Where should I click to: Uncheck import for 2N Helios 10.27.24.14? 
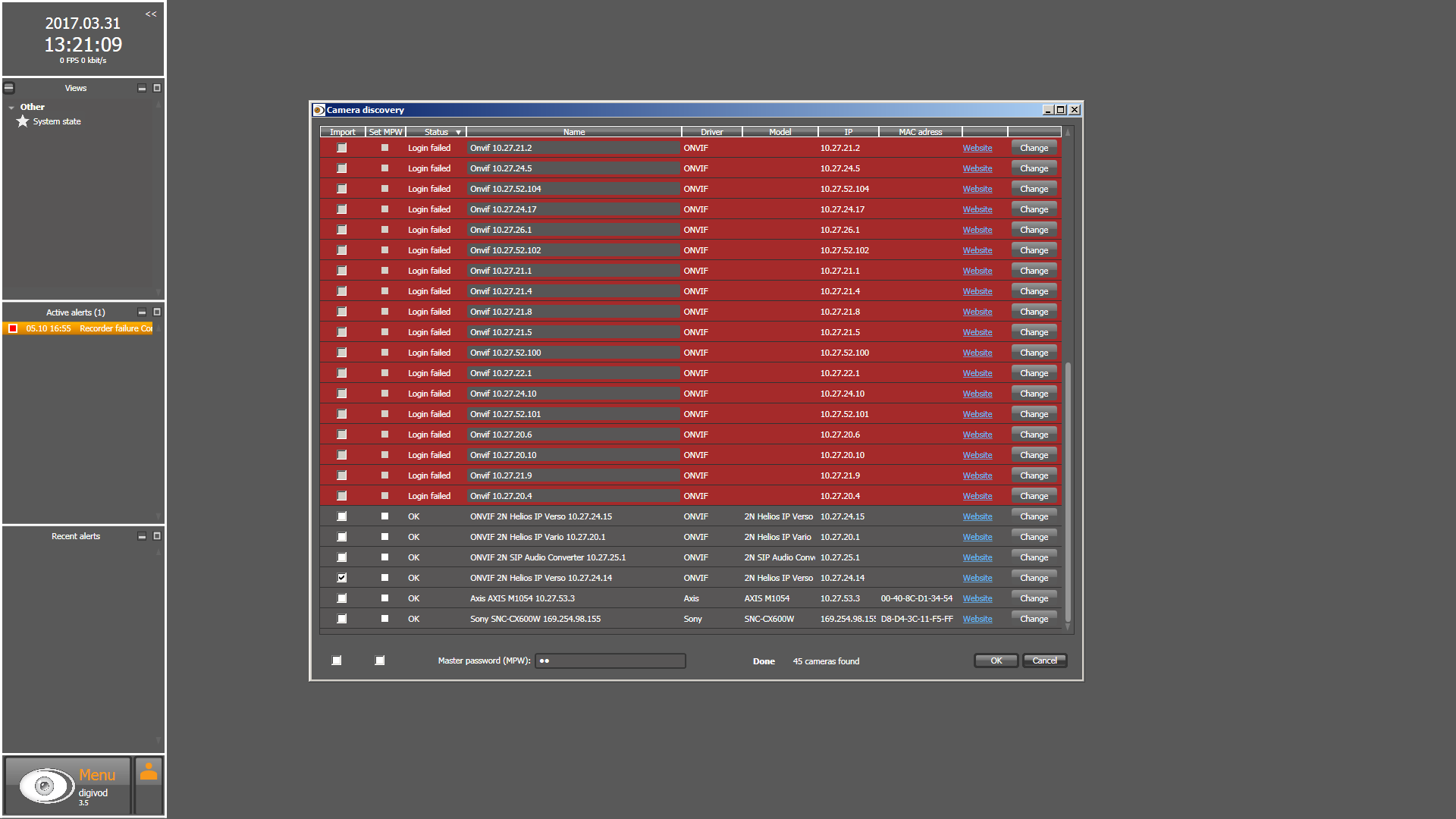point(342,578)
